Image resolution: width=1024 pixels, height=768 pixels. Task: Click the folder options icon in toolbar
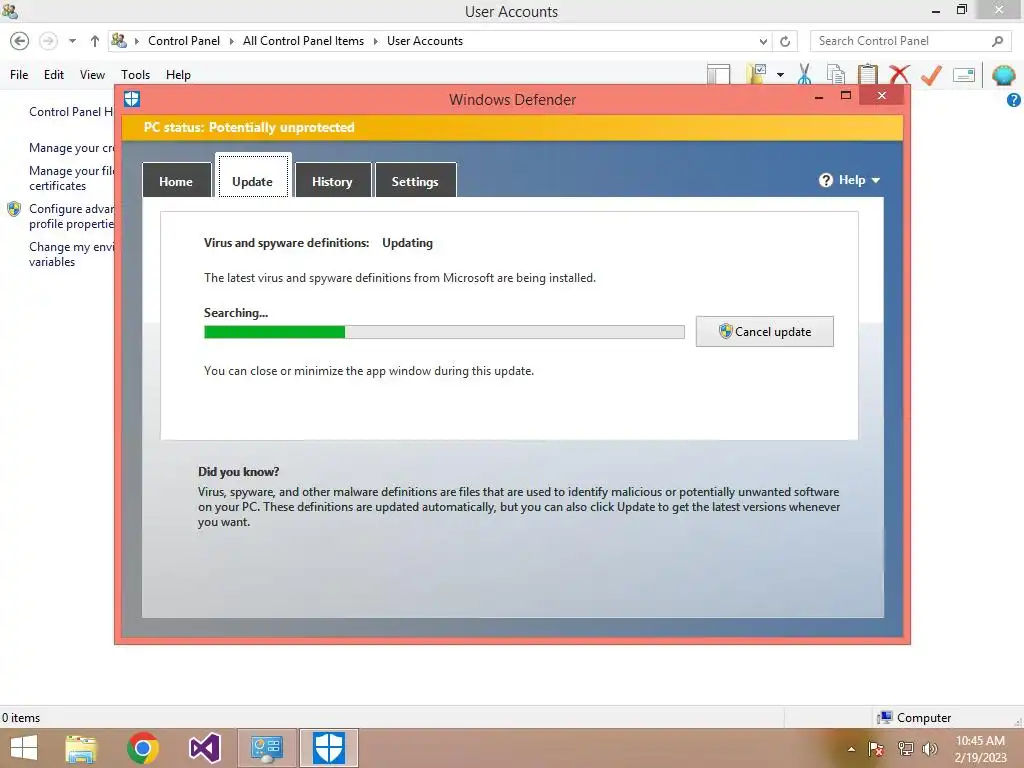click(x=757, y=74)
